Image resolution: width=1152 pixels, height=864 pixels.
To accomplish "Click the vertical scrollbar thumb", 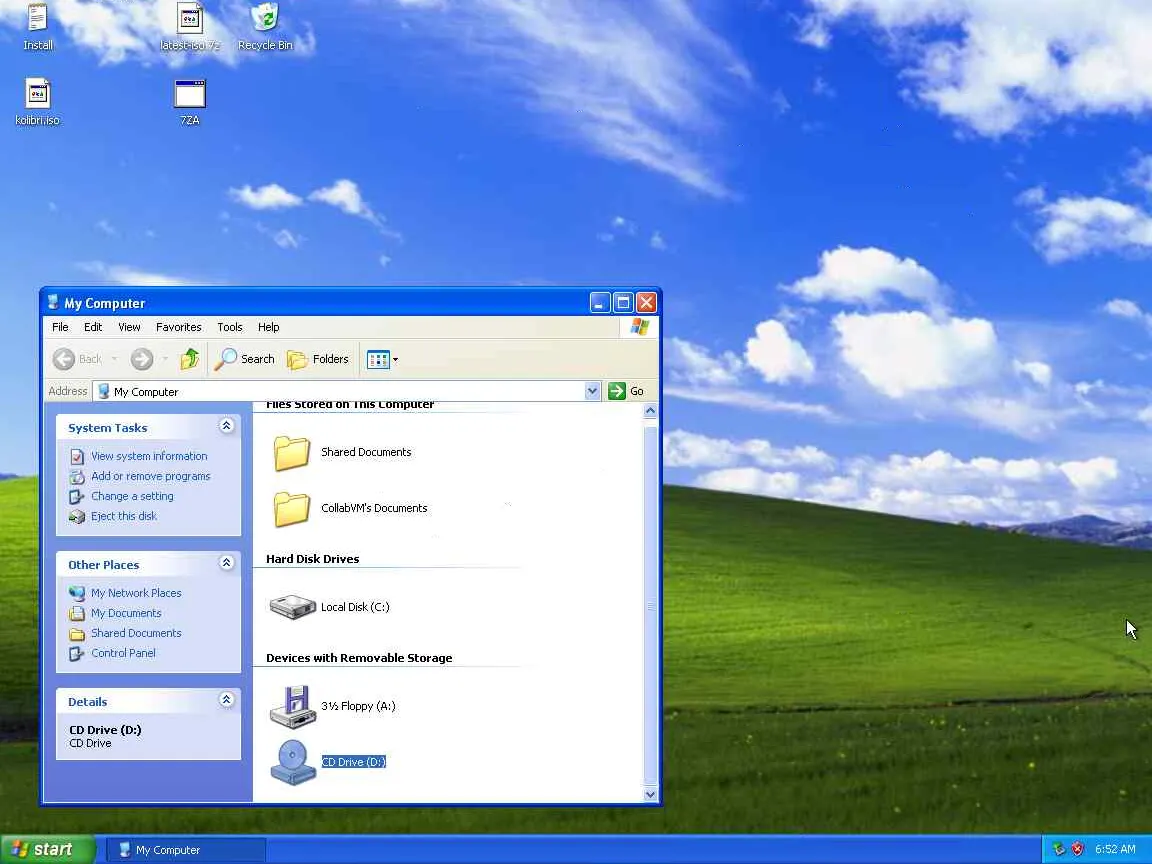I will [650, 605].
